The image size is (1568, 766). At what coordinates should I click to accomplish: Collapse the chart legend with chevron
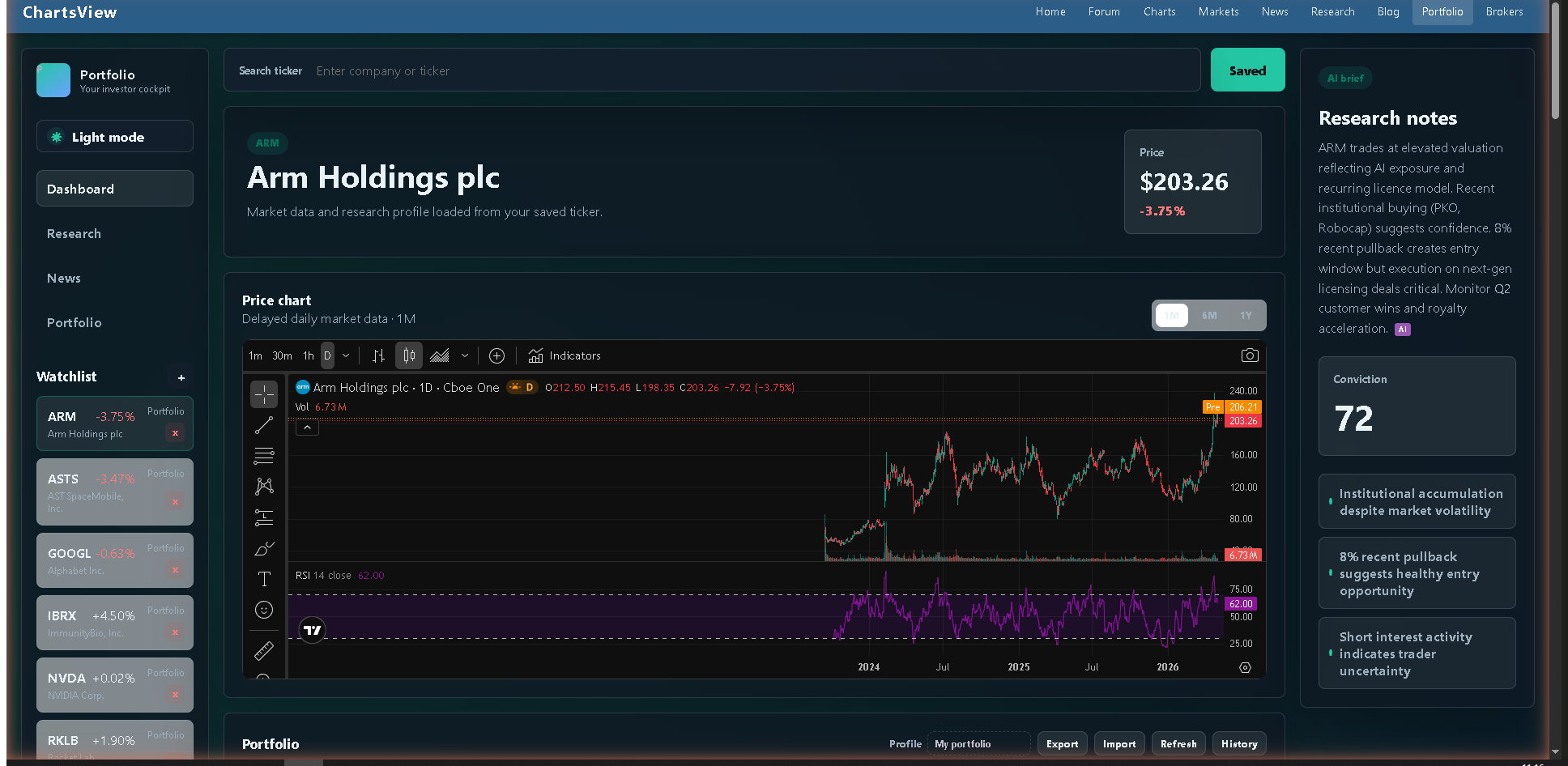coord(307,428)
